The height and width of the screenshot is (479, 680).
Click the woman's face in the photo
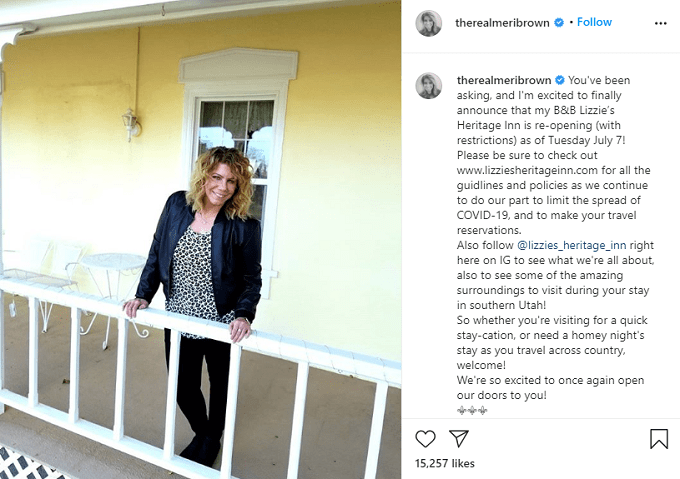[221, 182]
